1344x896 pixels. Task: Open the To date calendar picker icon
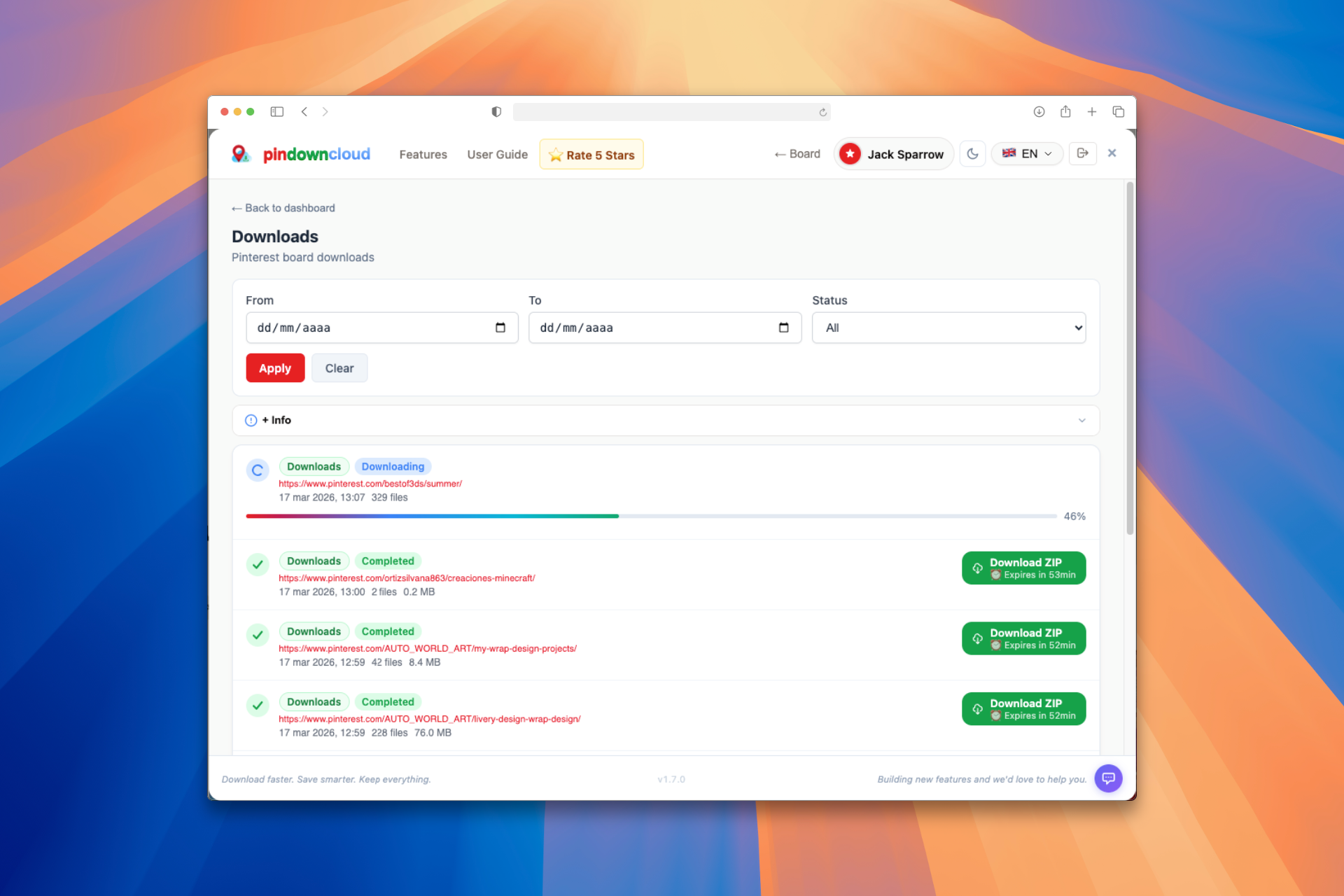[784, 328]
